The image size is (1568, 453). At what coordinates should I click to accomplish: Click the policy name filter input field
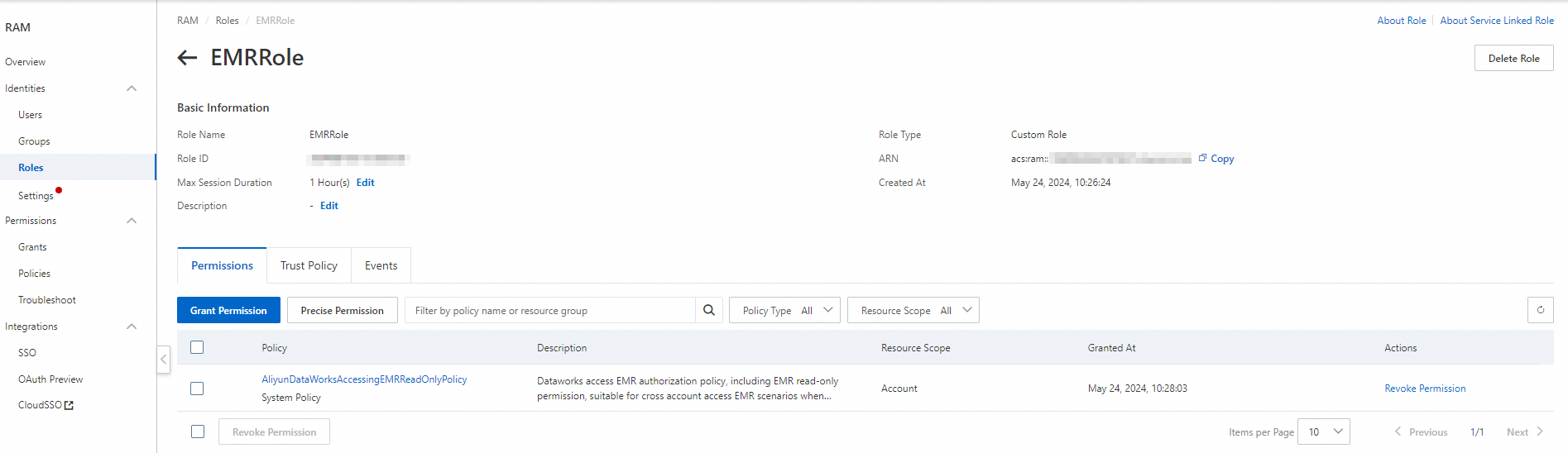tap(550, 310)
